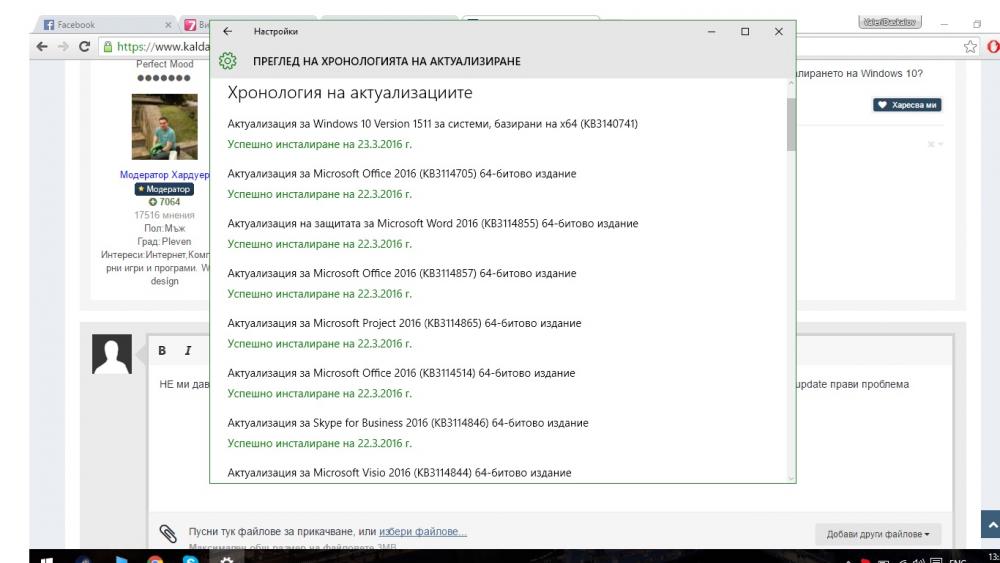Select the Office 2016 KB3114514 update entry
Screen dimensions: 1000x563
point(401,373)
